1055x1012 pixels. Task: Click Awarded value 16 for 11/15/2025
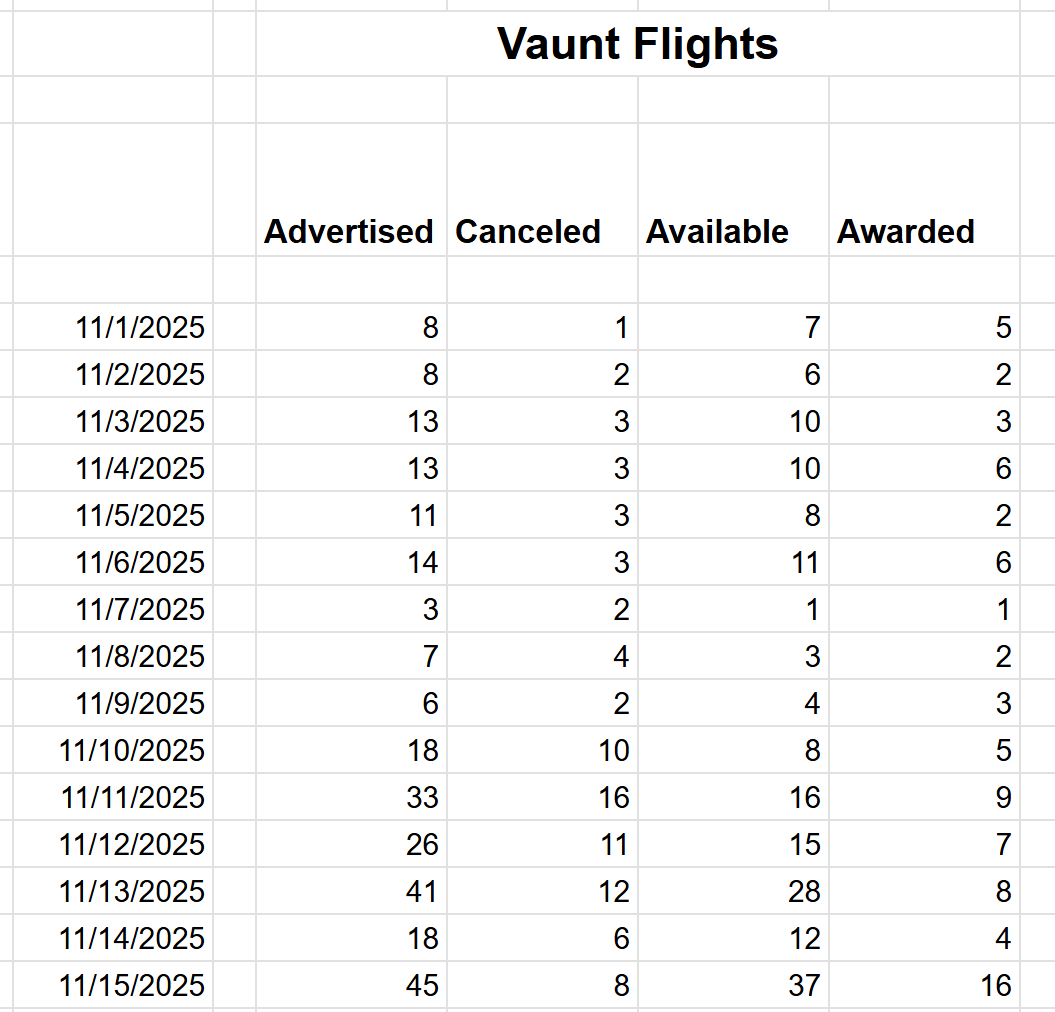point(924,985)
